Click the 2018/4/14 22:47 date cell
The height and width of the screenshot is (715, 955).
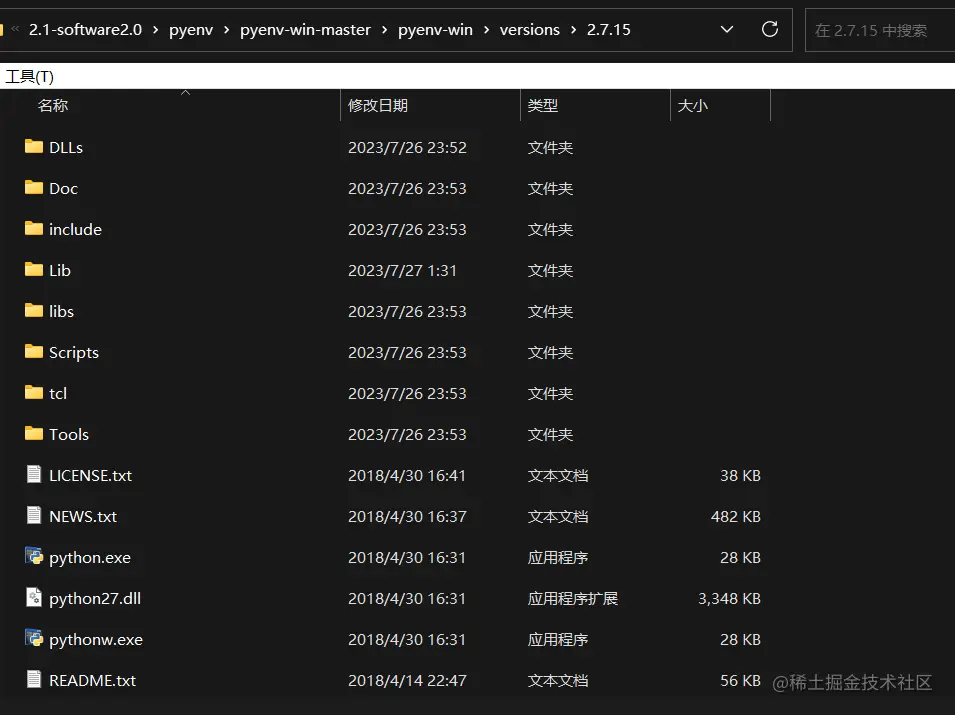407,680
